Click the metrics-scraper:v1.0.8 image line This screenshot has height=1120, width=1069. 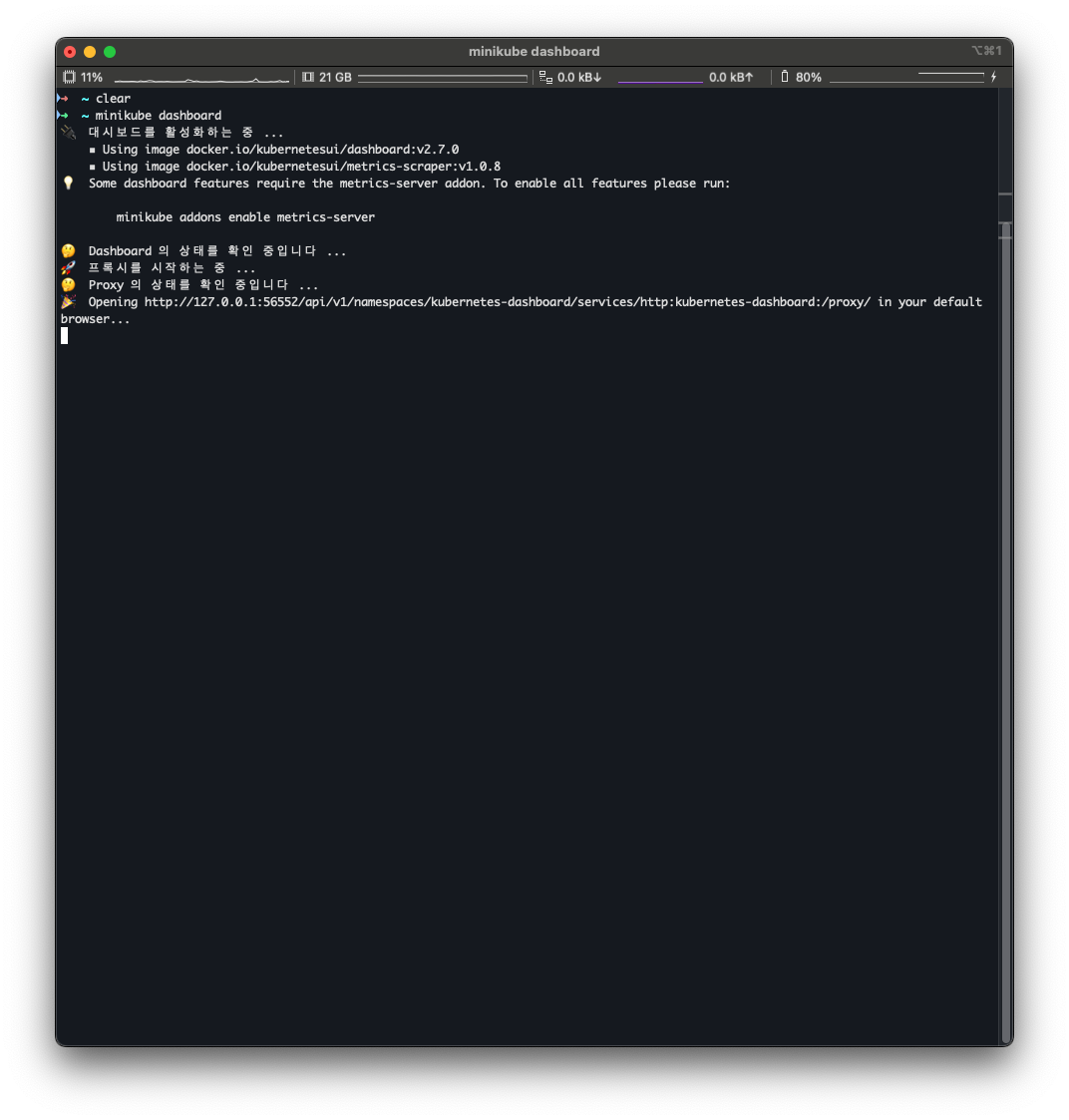[300, 167]
